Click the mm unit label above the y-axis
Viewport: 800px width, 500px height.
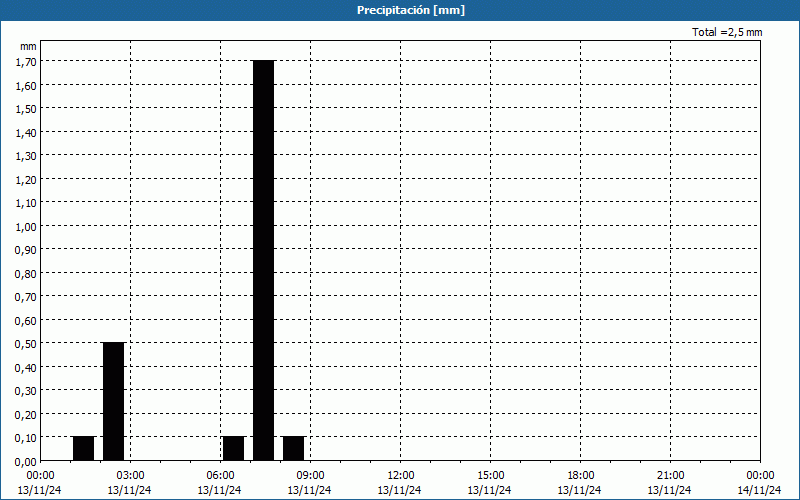[x=28, y=46]
